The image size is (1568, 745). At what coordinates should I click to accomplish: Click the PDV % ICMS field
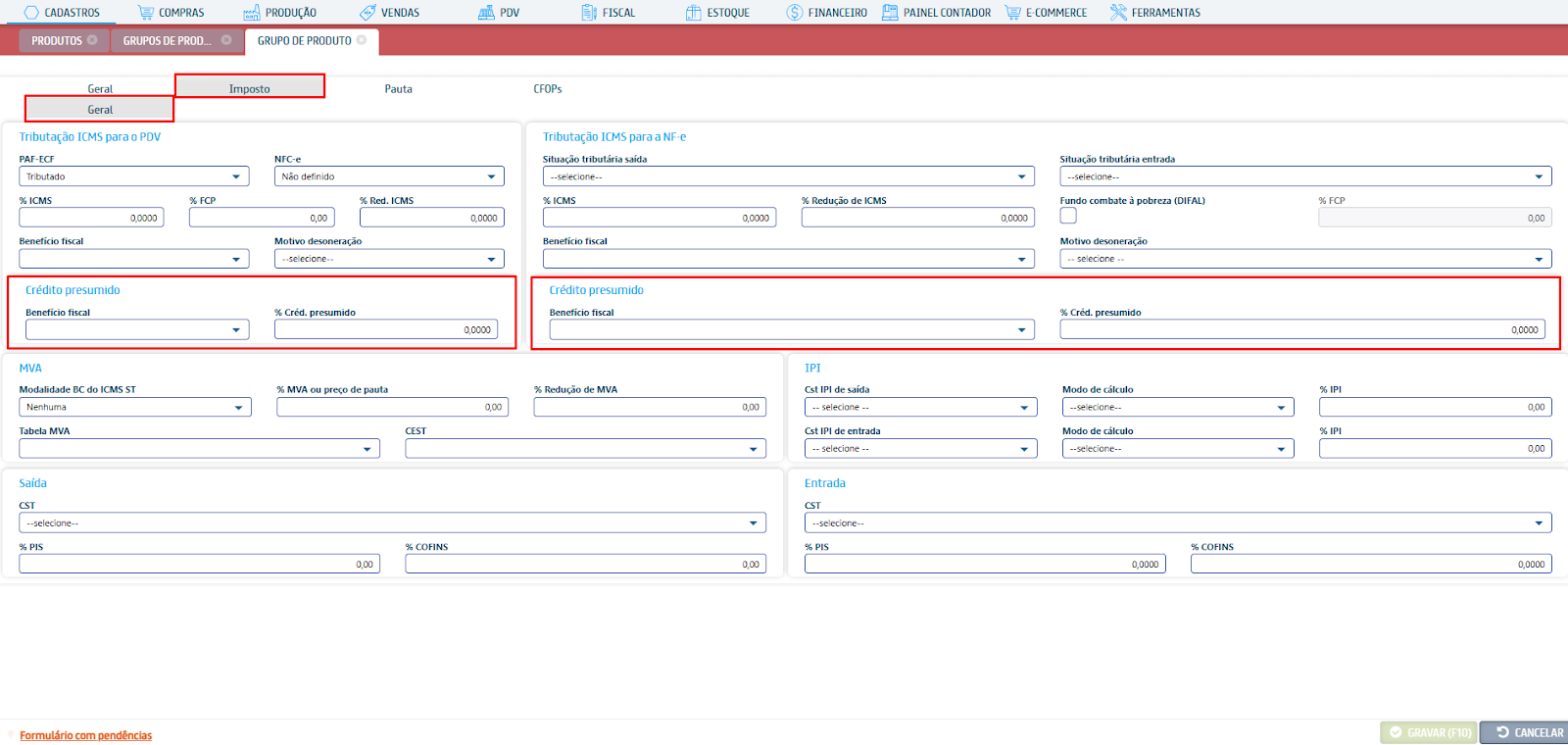click(91, 218)
